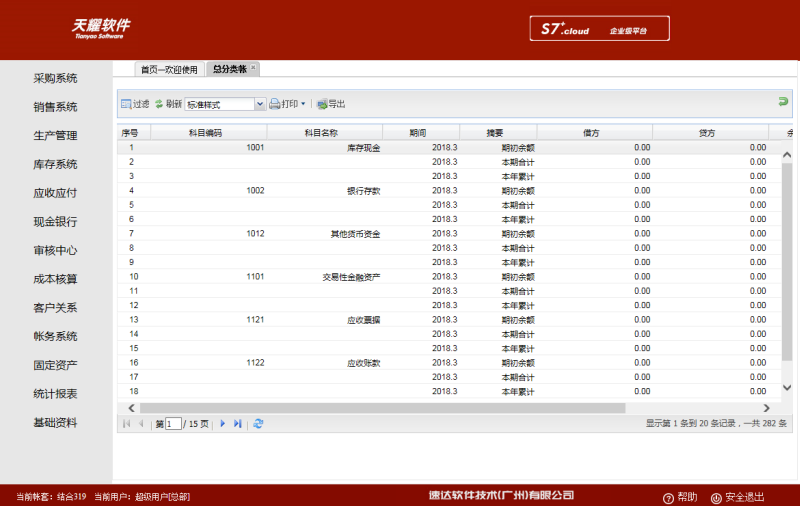Click the page number input field

click(x=173, y=423)
